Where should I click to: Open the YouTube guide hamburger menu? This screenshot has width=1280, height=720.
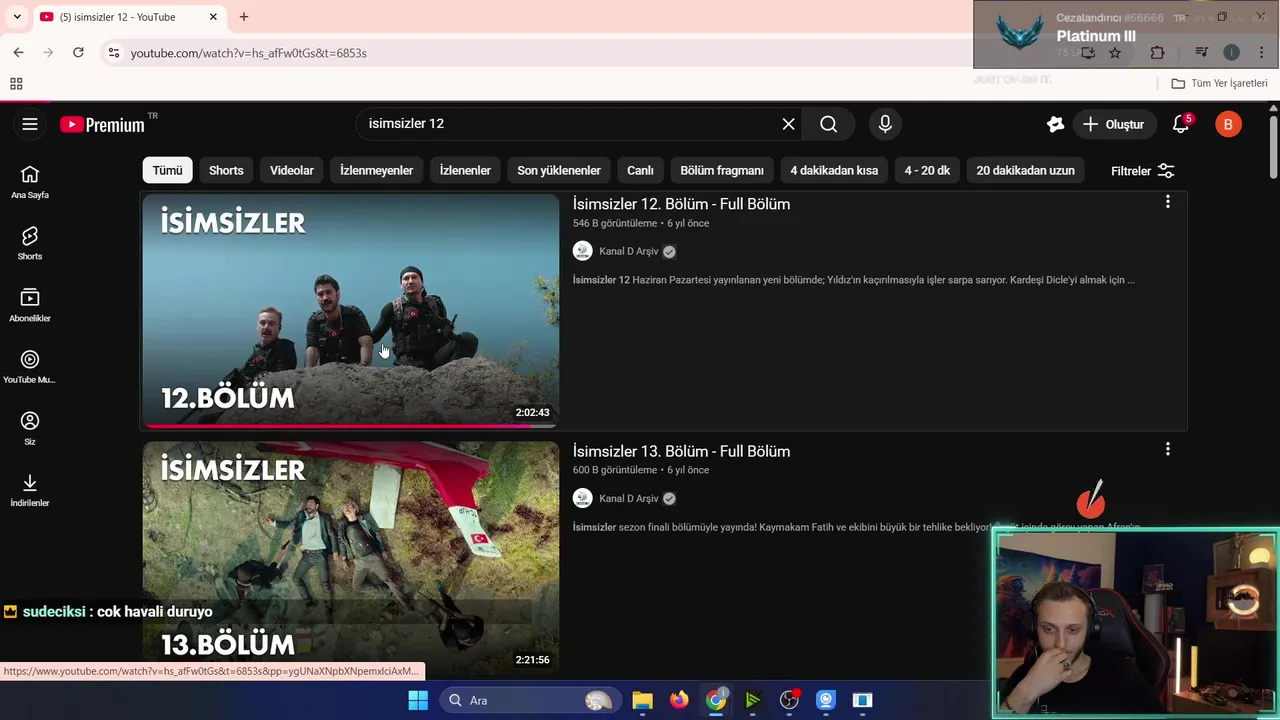pos(30,124)
